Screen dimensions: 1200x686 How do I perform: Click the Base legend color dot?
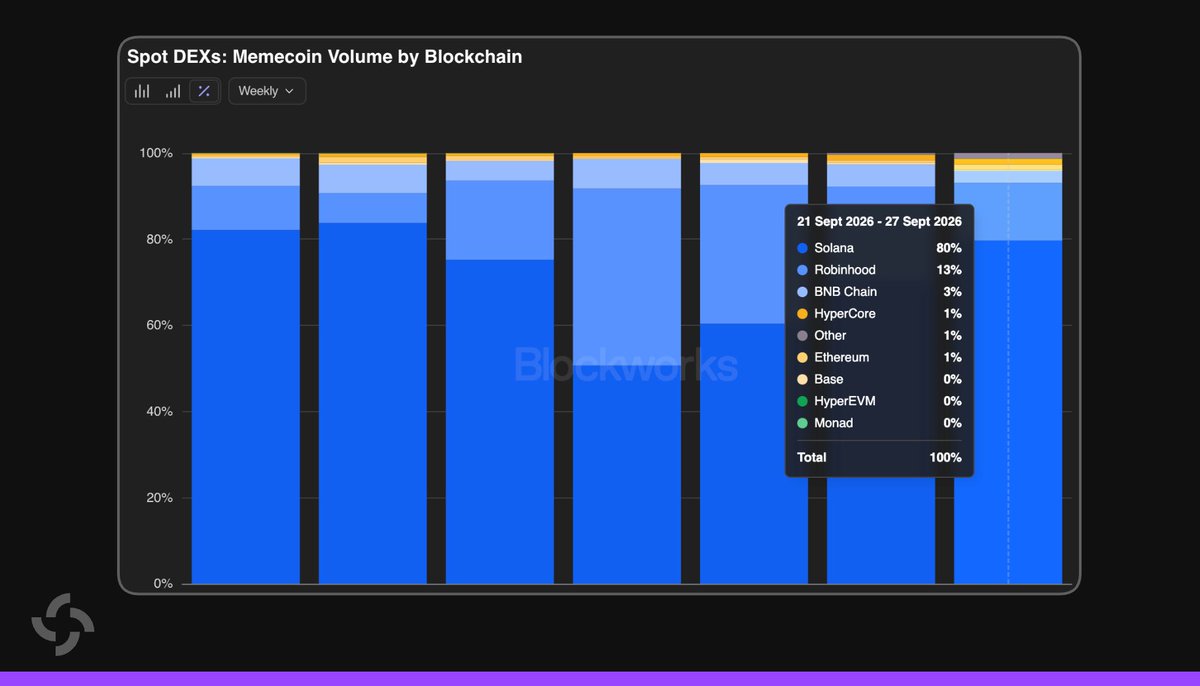point(802,380)
